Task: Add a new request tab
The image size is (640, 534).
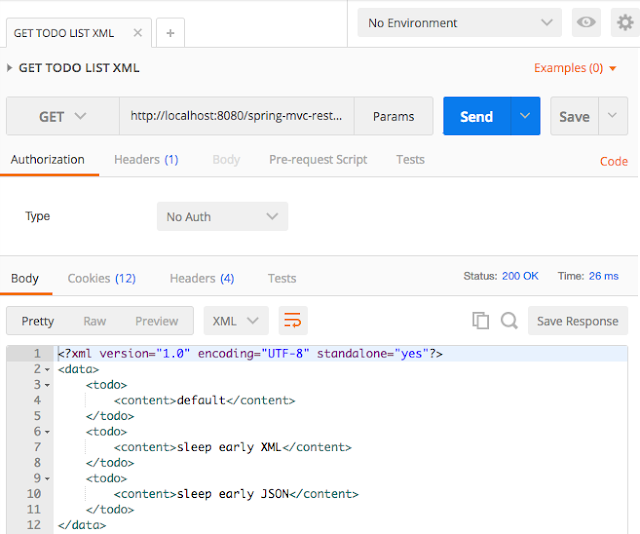Action: point(170,33)
